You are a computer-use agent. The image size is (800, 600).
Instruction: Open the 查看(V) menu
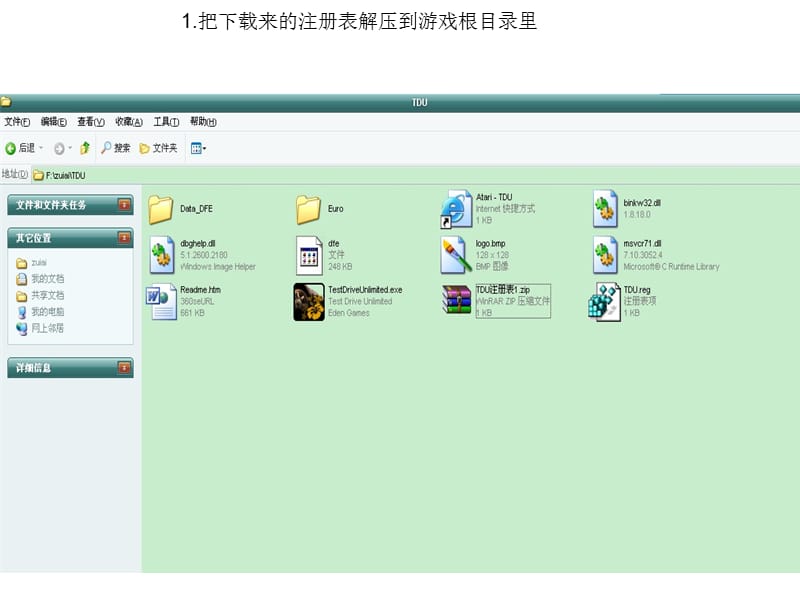(91, 122)
